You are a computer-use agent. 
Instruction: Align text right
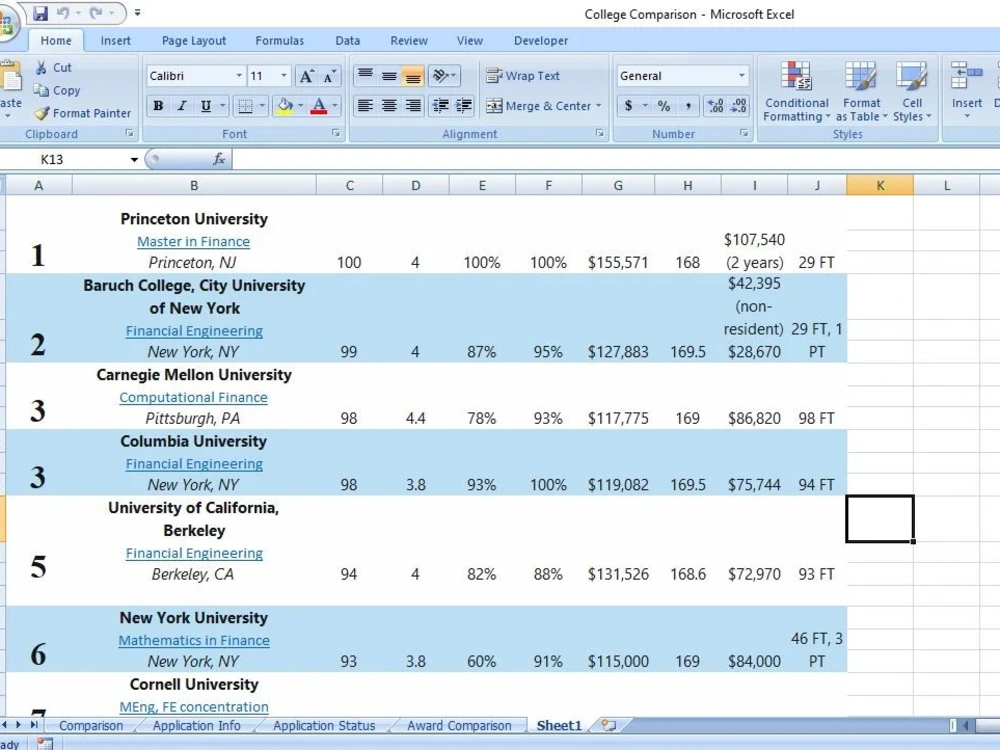click(x=413, y=106)
